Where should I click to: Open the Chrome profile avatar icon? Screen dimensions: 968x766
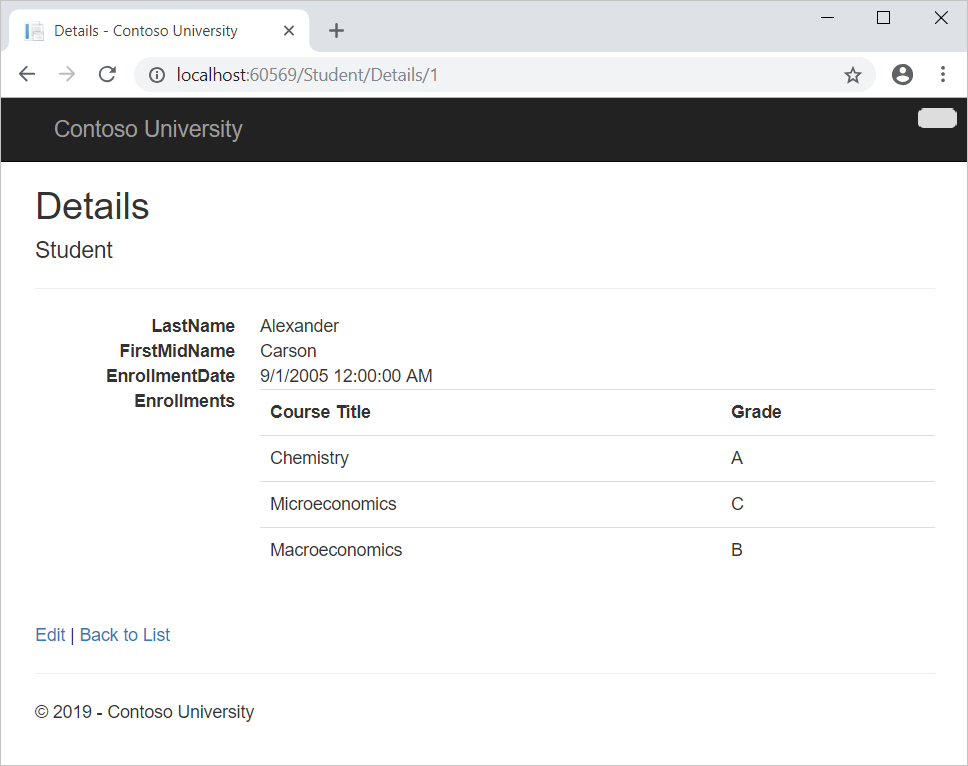pyautogui.click(x=902, y=74)
